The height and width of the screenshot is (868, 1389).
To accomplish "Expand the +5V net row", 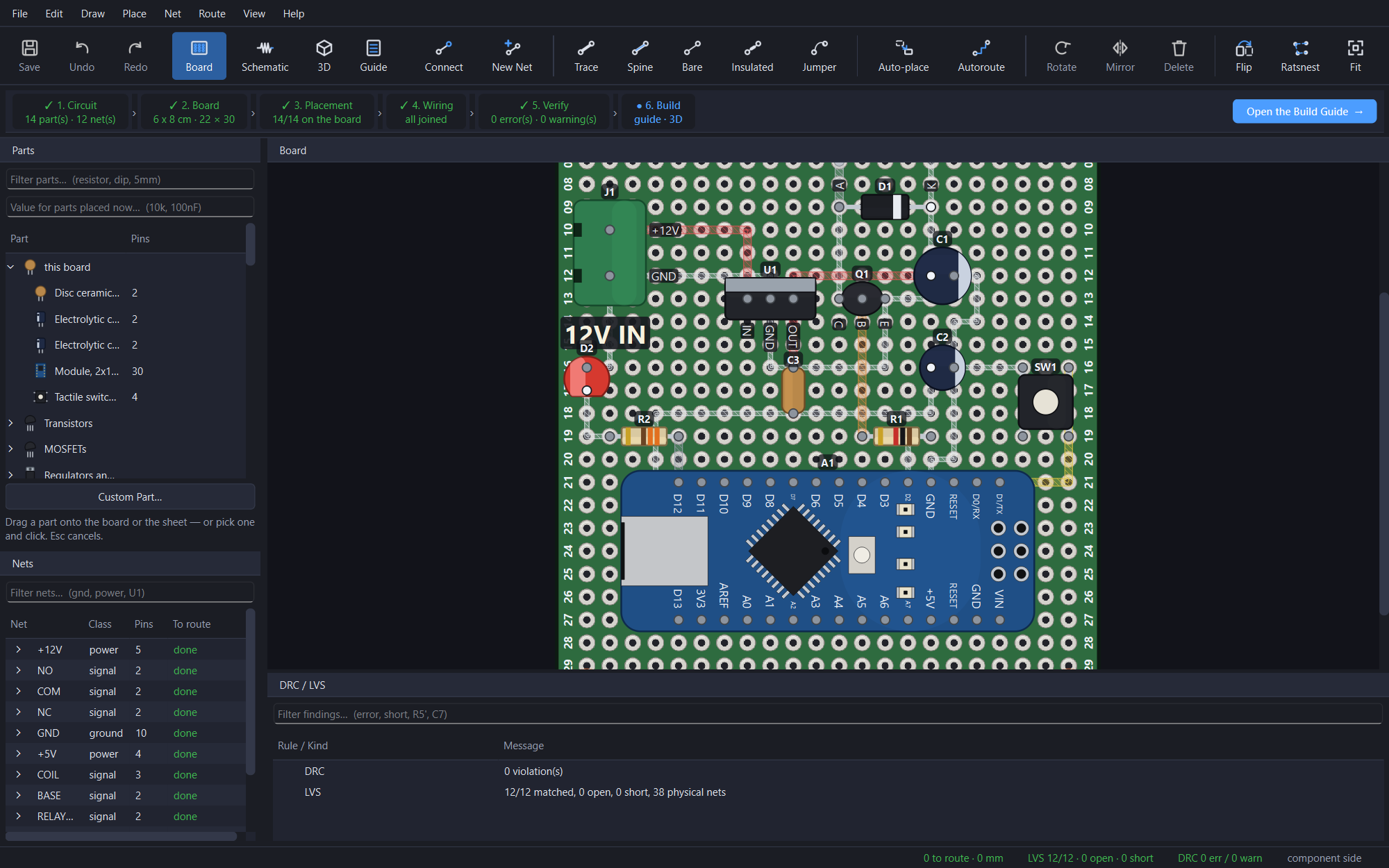I will 19,753.
